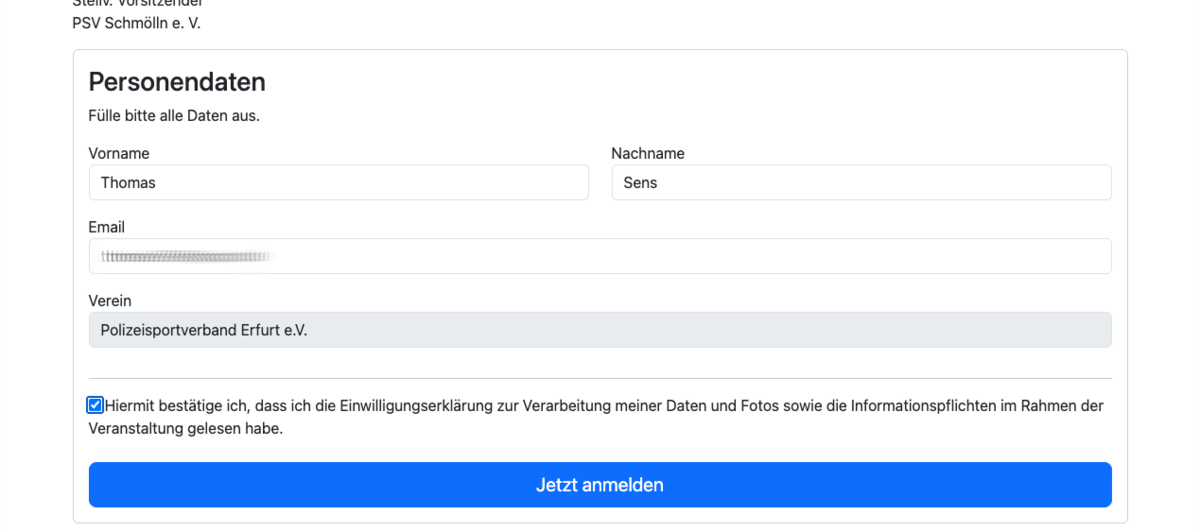Viewport: 1200px width, 532px height.
Task: Click the blurred email address text
Action: [x=187, y=257]
